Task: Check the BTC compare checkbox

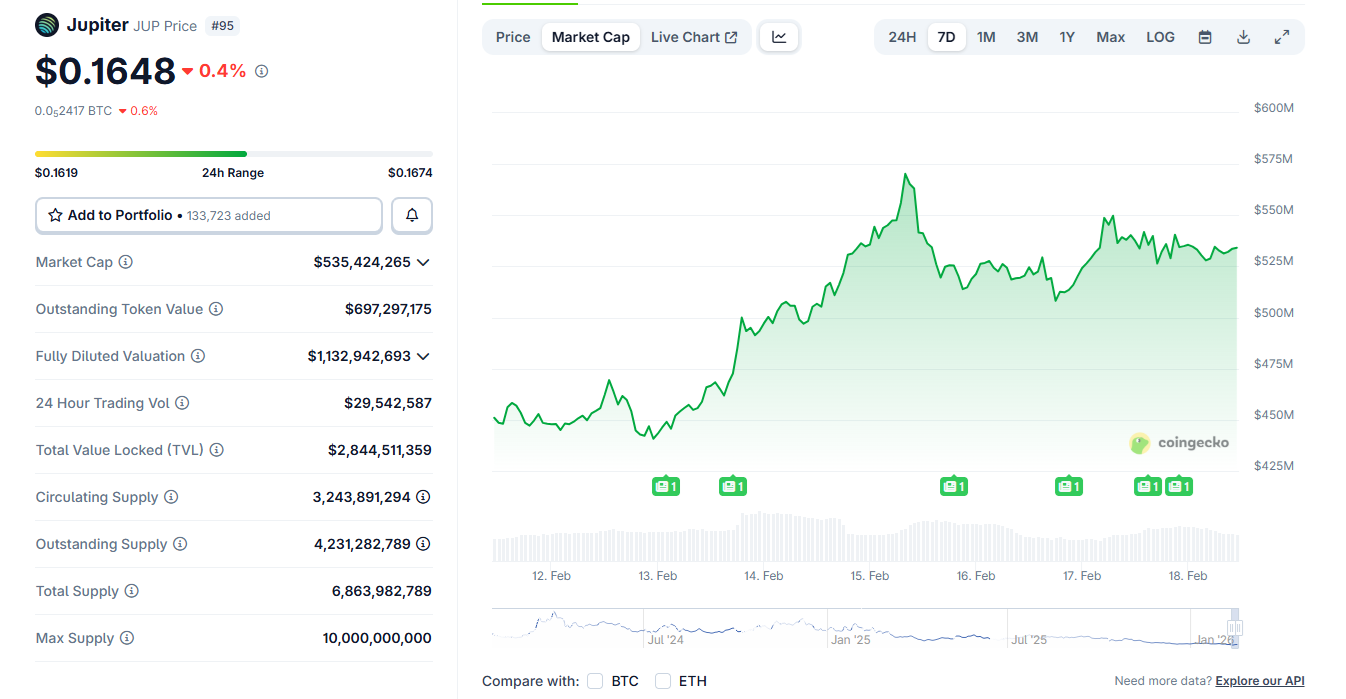Action: tap(594, 680)
